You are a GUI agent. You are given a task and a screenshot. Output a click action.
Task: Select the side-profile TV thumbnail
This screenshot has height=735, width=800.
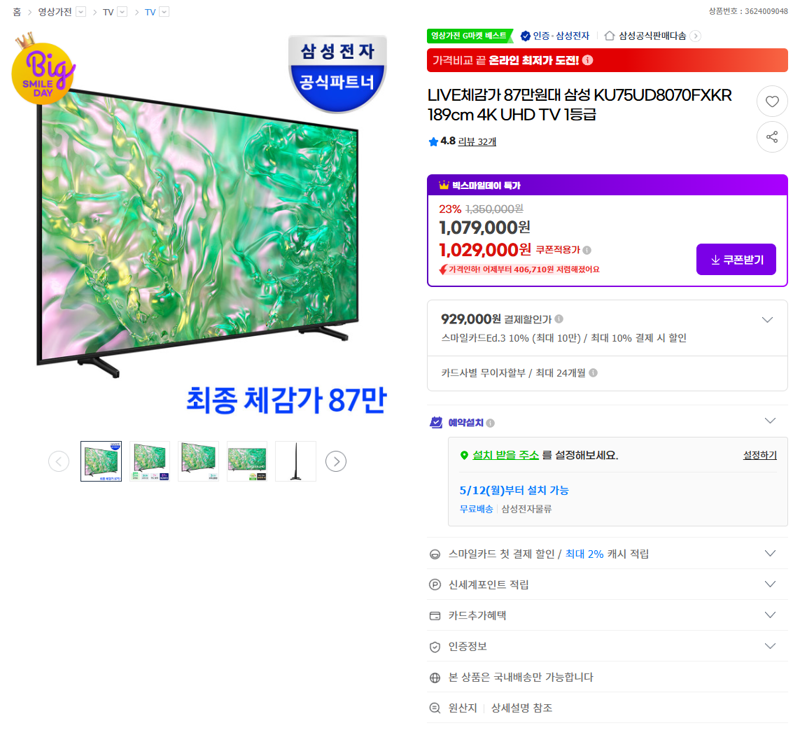click(x=295, y=461)
